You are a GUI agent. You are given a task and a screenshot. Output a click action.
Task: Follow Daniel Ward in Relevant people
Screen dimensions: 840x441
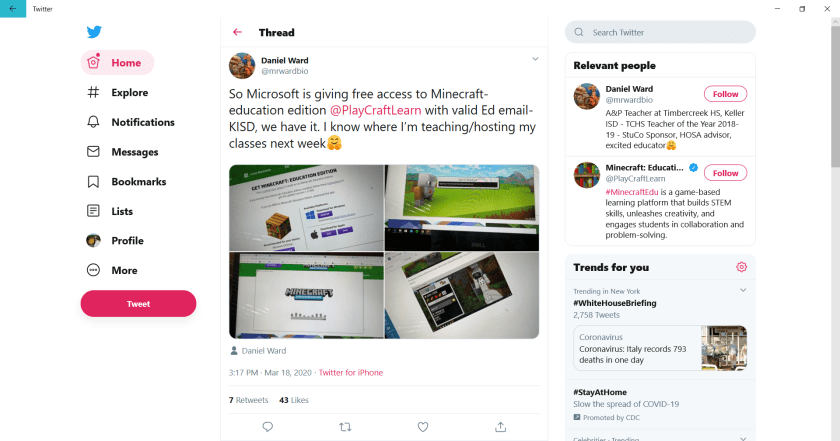click(x=725, y=94)
